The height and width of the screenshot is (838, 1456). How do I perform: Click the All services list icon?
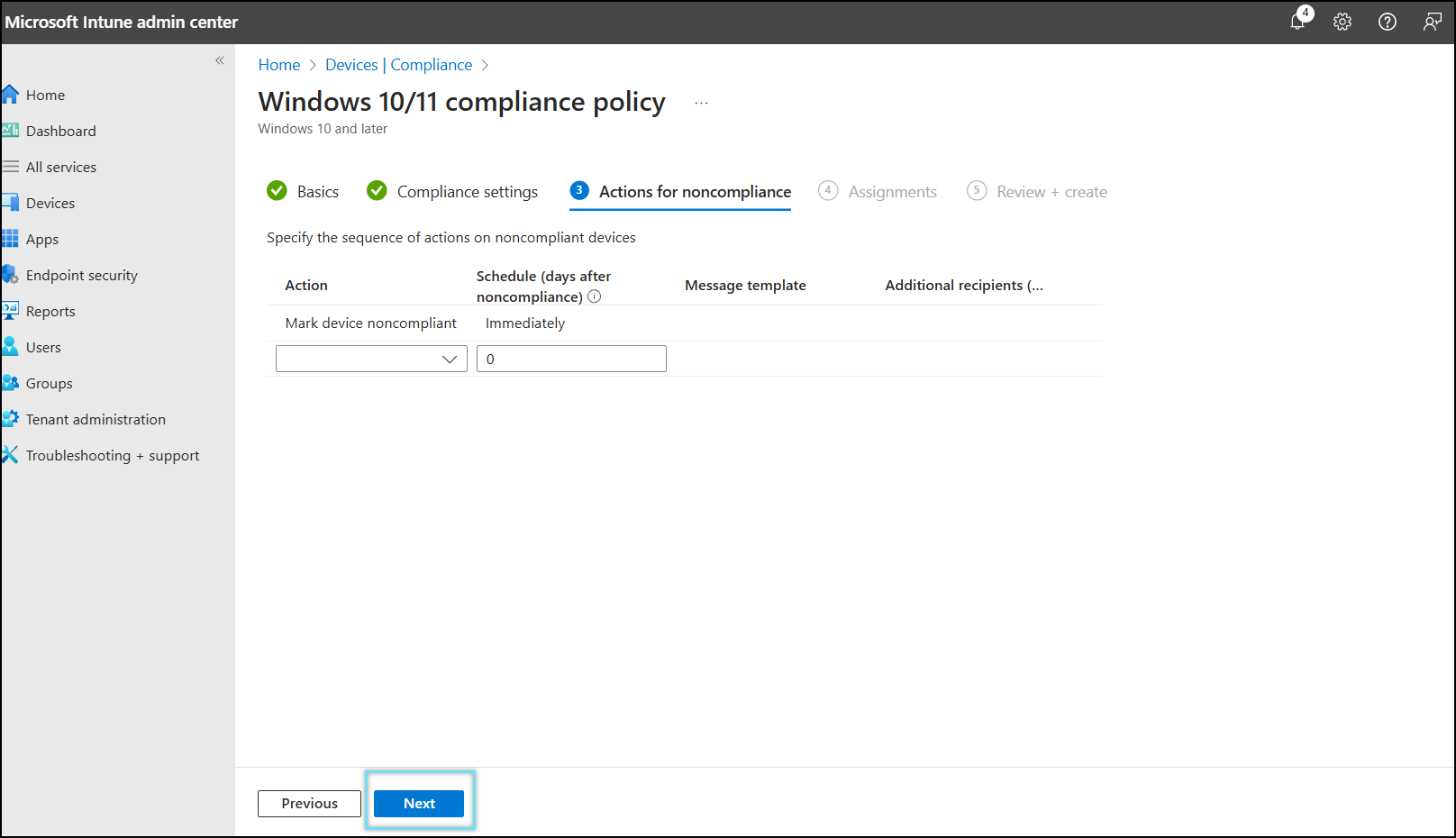click(10, 167)
